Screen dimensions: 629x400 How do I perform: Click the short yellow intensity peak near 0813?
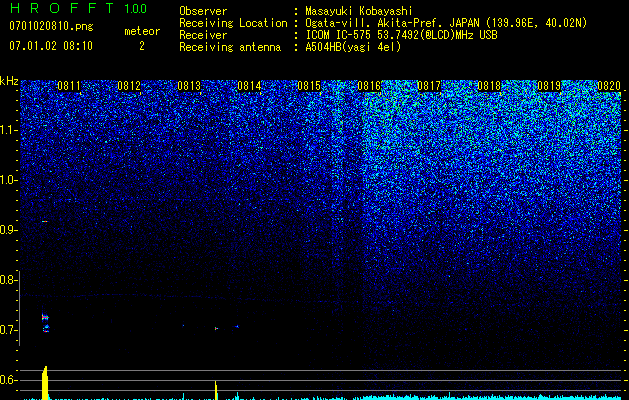(216, 390)
